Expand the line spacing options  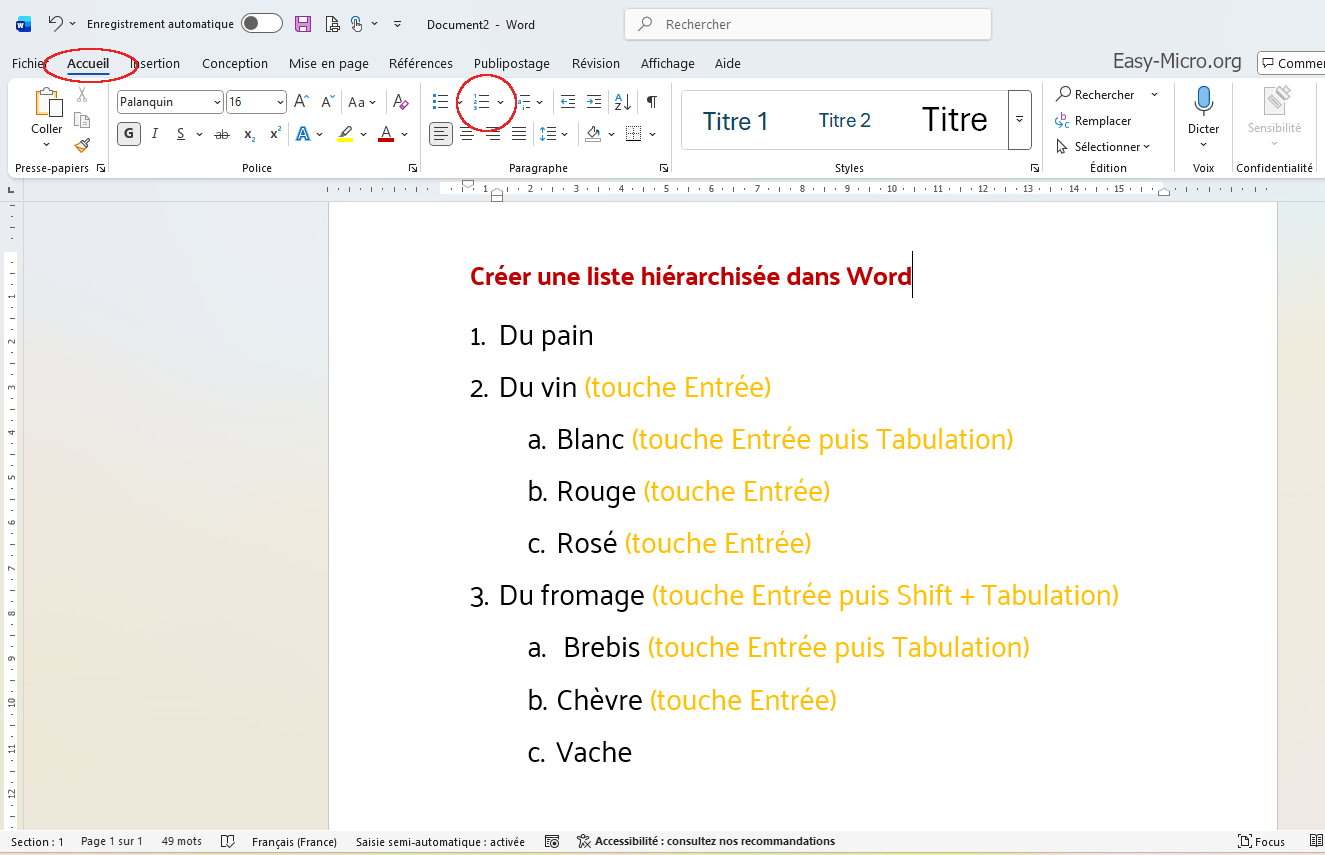[x=562, y=133]
